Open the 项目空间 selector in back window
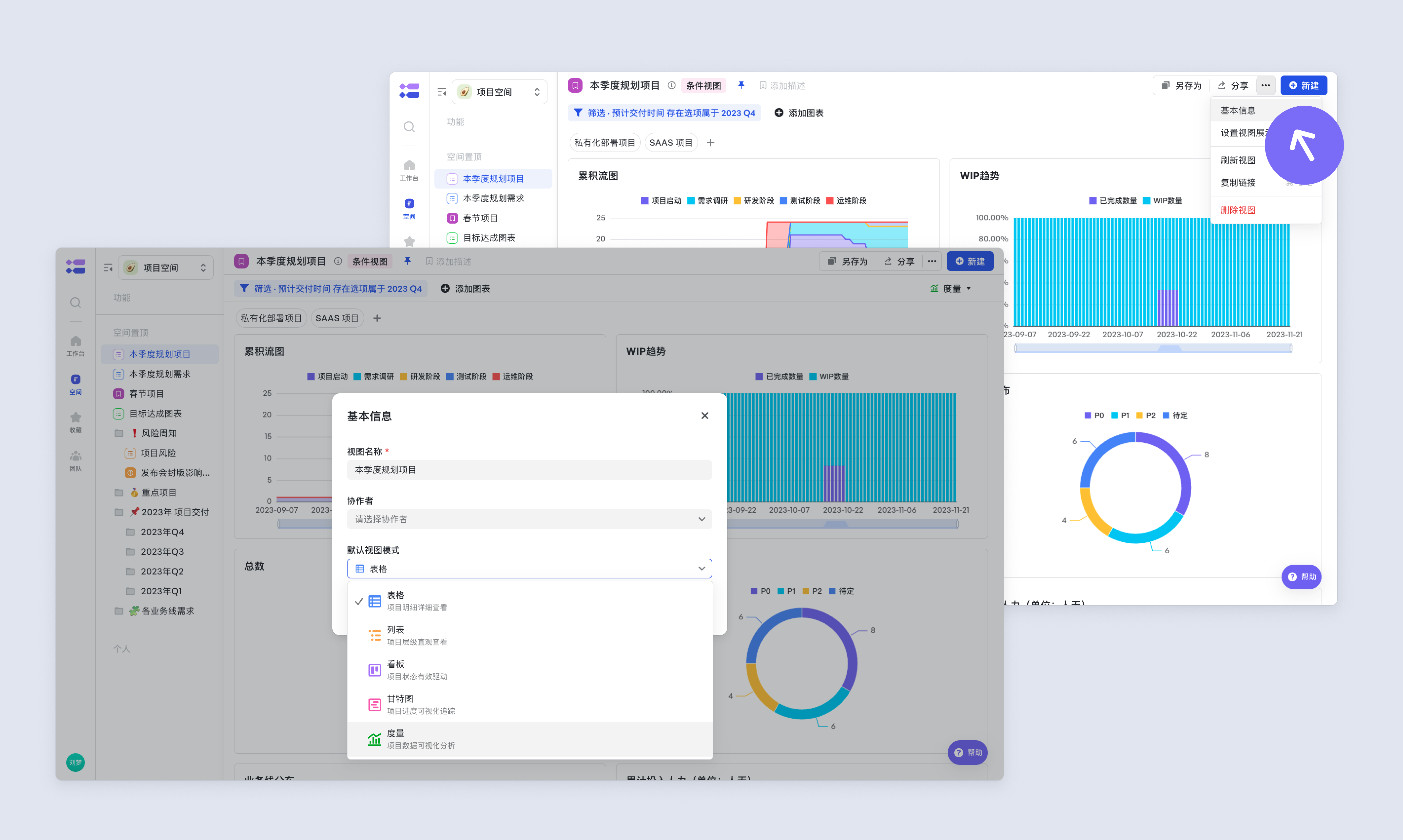 click(x=499, y=92)
